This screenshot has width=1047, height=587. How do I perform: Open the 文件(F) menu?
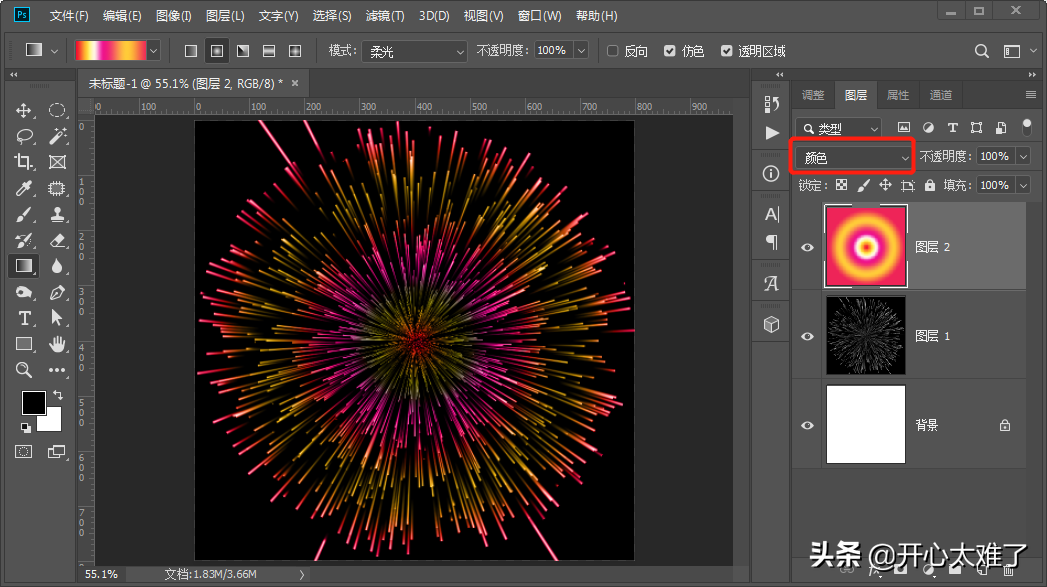[69, 15]
